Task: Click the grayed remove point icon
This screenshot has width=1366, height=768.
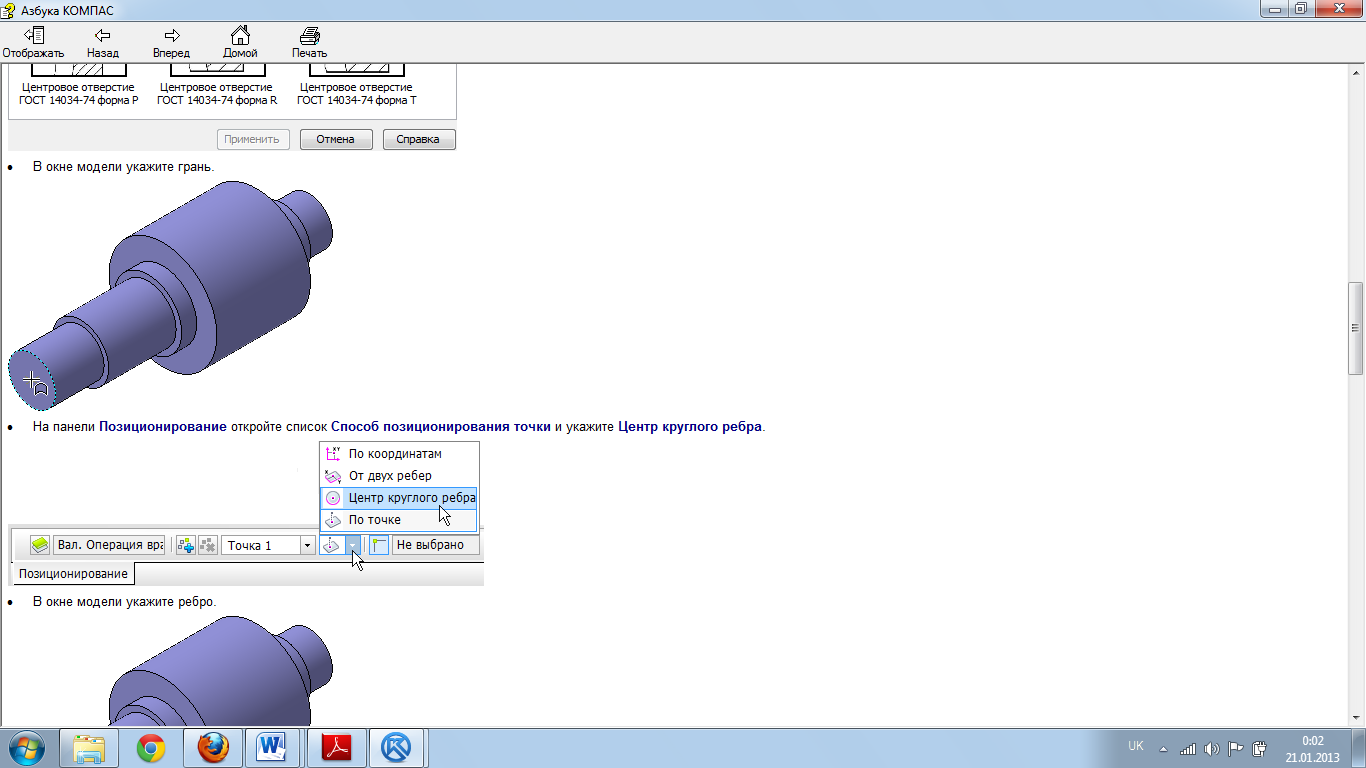Action: [207, 545]
